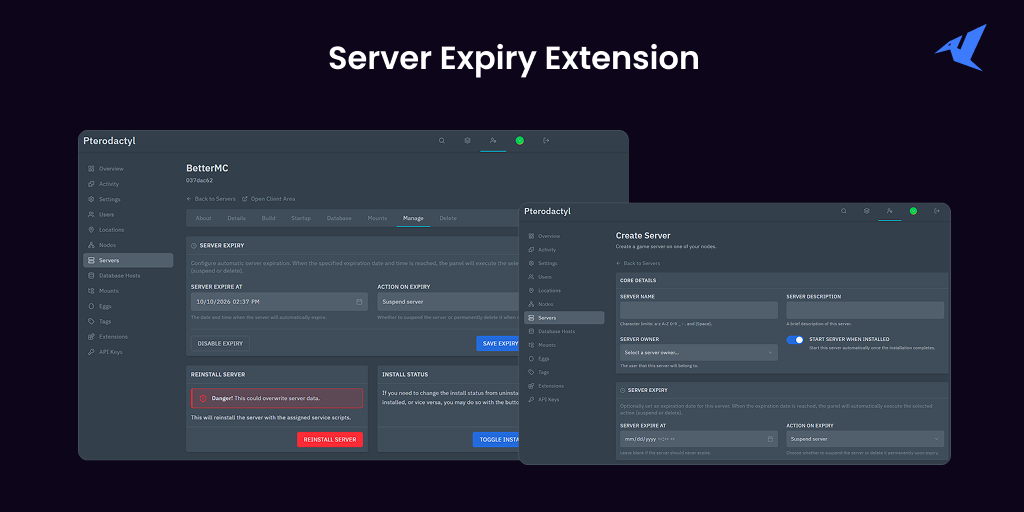Click Server Description input field
Screen dimensions: 1024x512
pyautogui.click(x=865, y=310)
